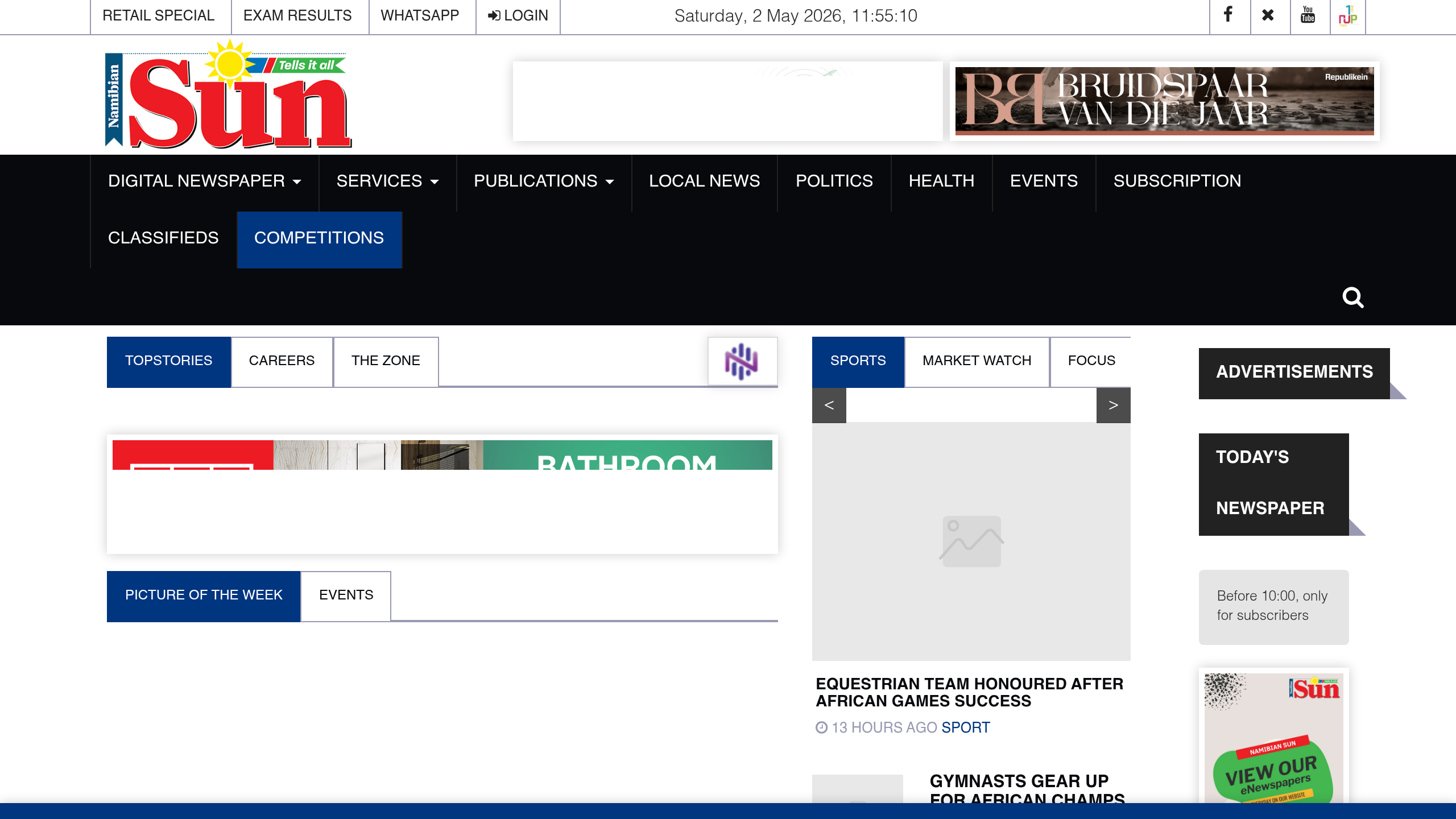Screen dimensions: 1456x819
Task: Click the search magnifier icon
Action: coord(1353,297)
